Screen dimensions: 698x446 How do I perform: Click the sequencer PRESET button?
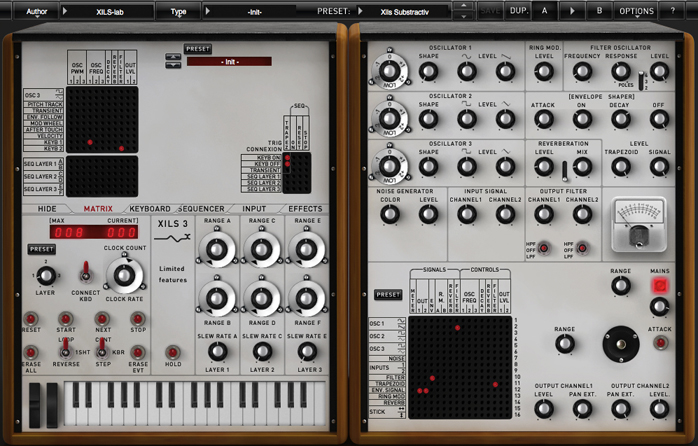click(x=42, y=249)
